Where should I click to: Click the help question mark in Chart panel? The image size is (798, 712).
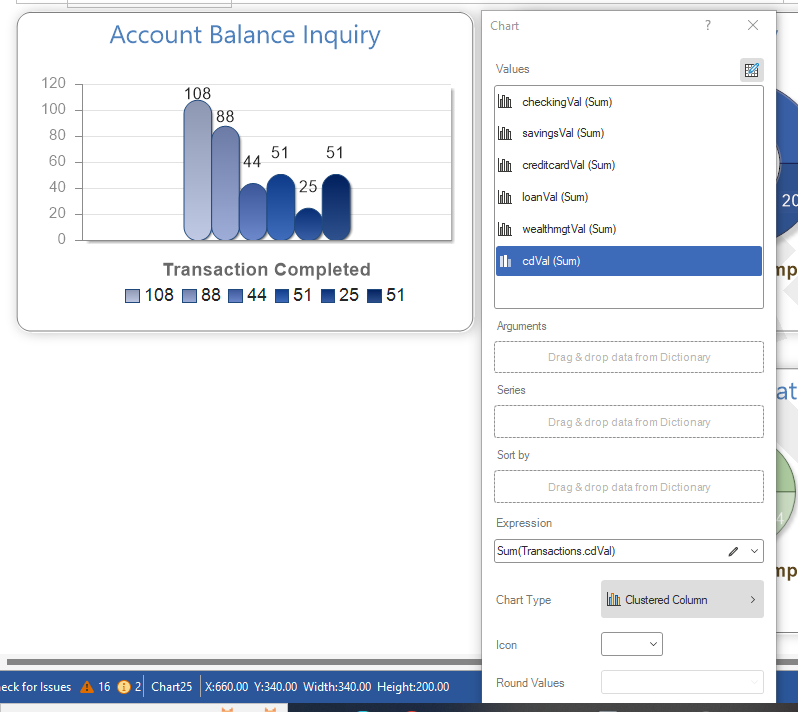(x=707, y=25)
